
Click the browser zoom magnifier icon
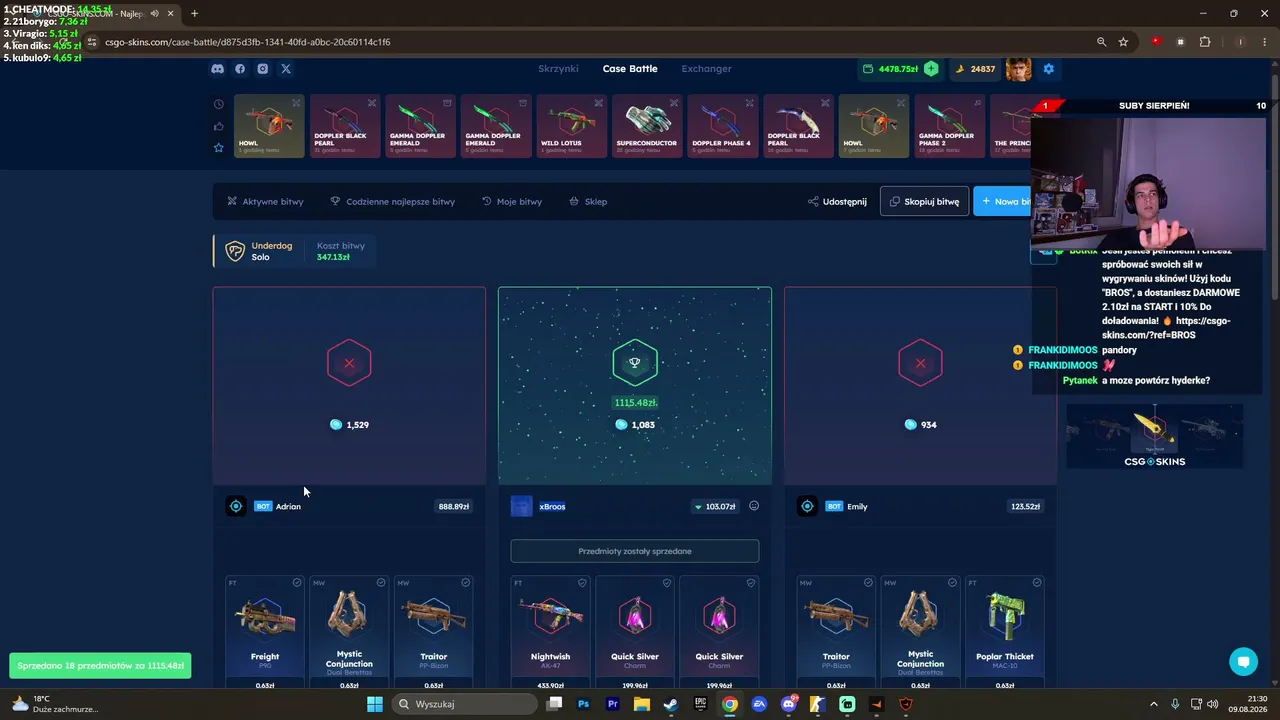coord(1101,42)
